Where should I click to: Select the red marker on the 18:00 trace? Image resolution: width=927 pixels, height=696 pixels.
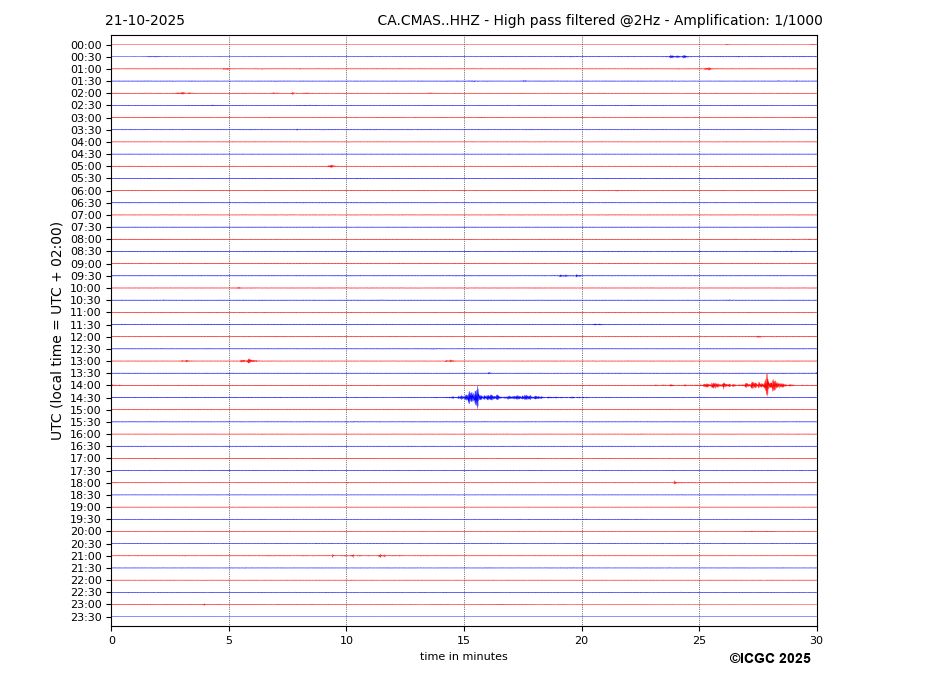[675, 483]
